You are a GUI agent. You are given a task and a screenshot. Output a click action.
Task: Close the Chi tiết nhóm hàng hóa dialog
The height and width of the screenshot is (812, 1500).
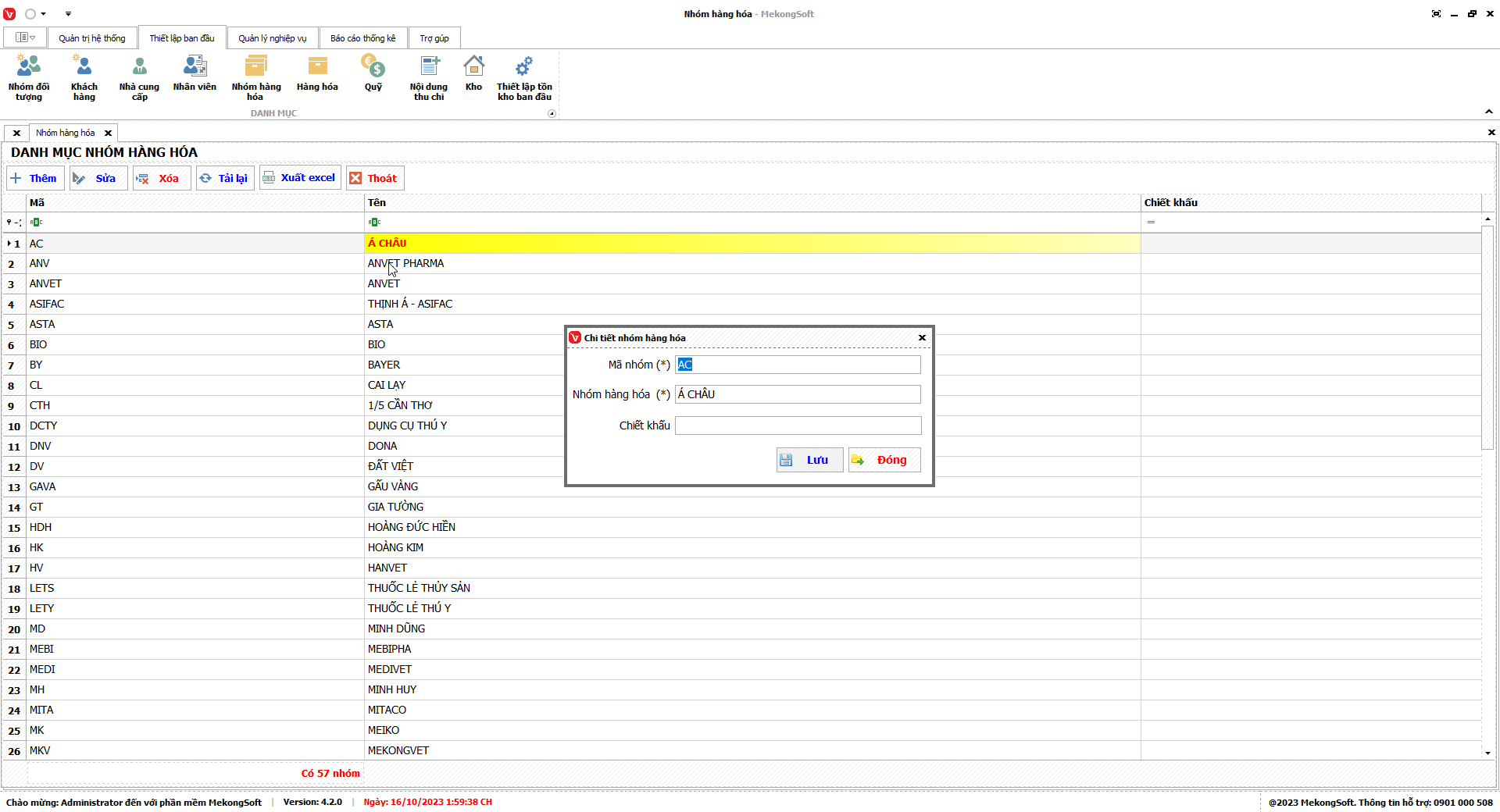pyautogui.click(x=922, y=338)
